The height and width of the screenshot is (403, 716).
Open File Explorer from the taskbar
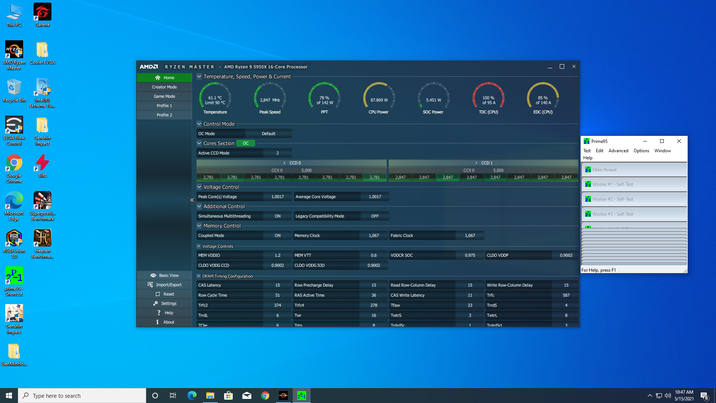pos(210,395)
